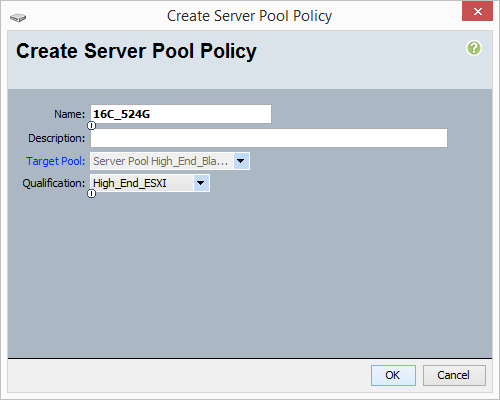Confirm the policy with the OK button
The height and width of the screenshot is (400, 500).
[x=393, y=375]
